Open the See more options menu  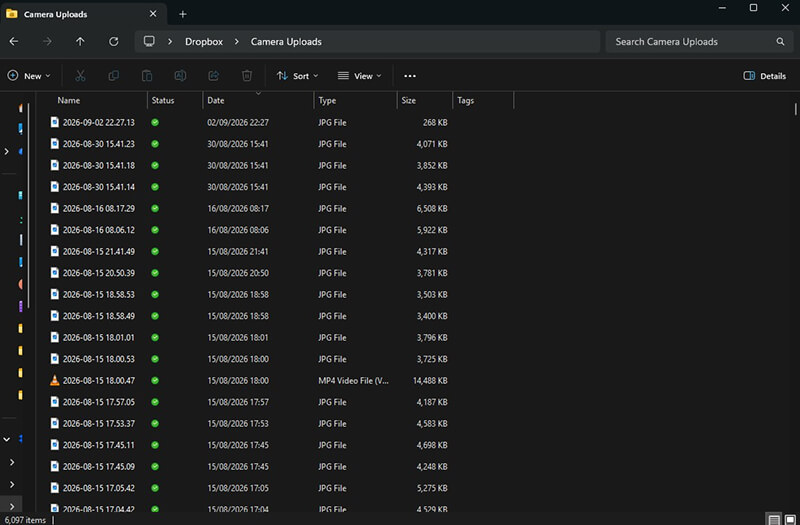point(410,76)
